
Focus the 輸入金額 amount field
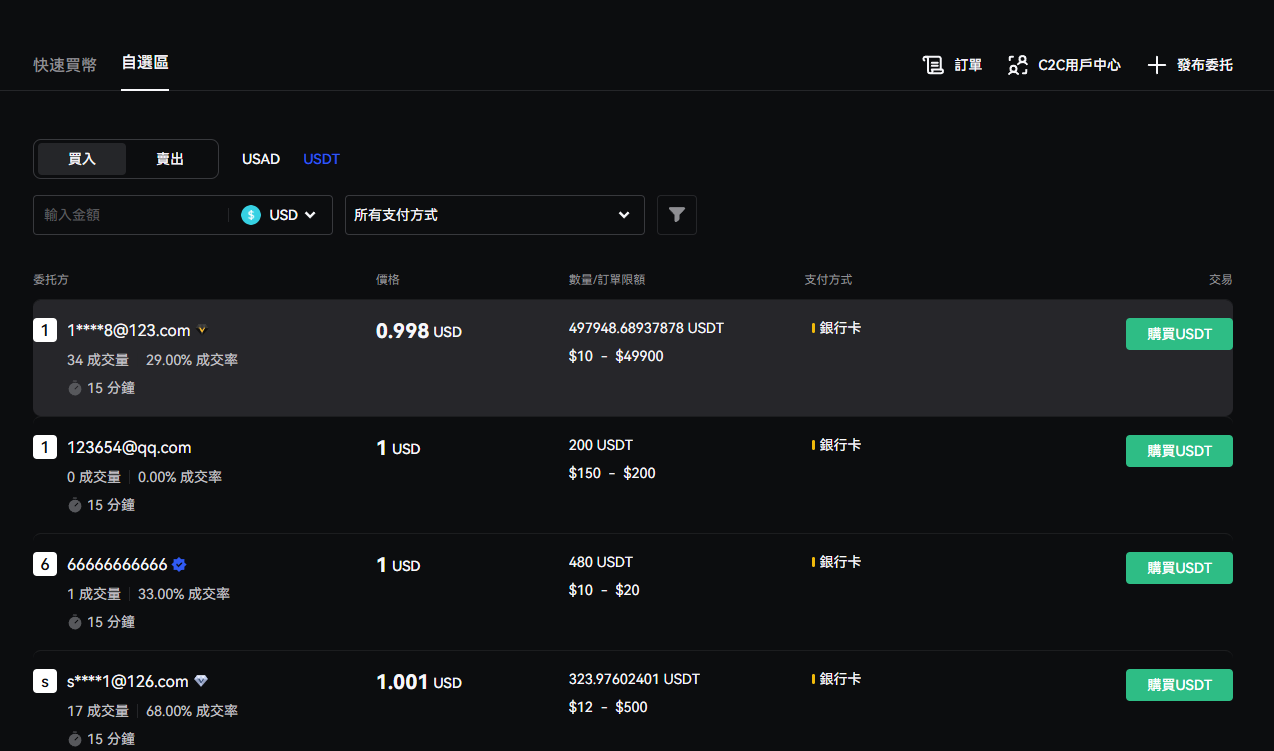click(130, 215)
